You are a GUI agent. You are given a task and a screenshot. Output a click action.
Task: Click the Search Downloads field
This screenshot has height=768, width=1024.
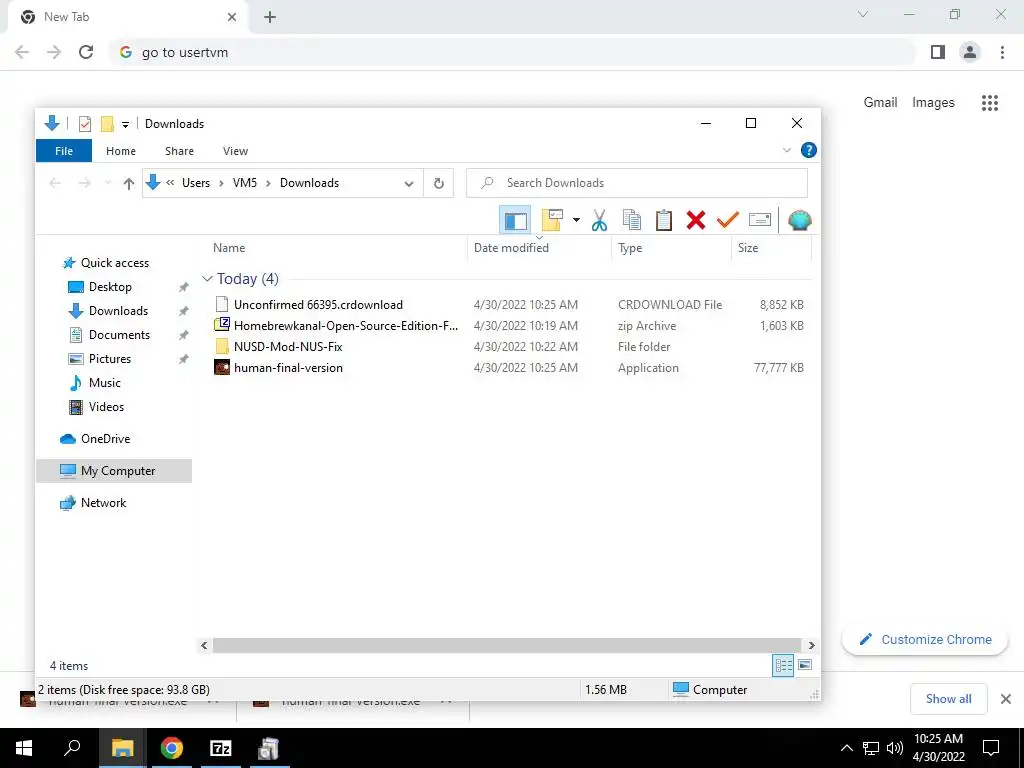637,183
